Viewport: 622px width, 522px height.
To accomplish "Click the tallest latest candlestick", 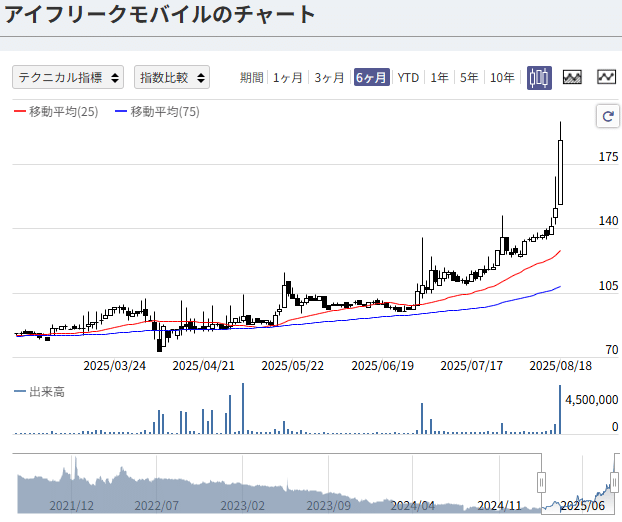I will click(x=561, y=172).
